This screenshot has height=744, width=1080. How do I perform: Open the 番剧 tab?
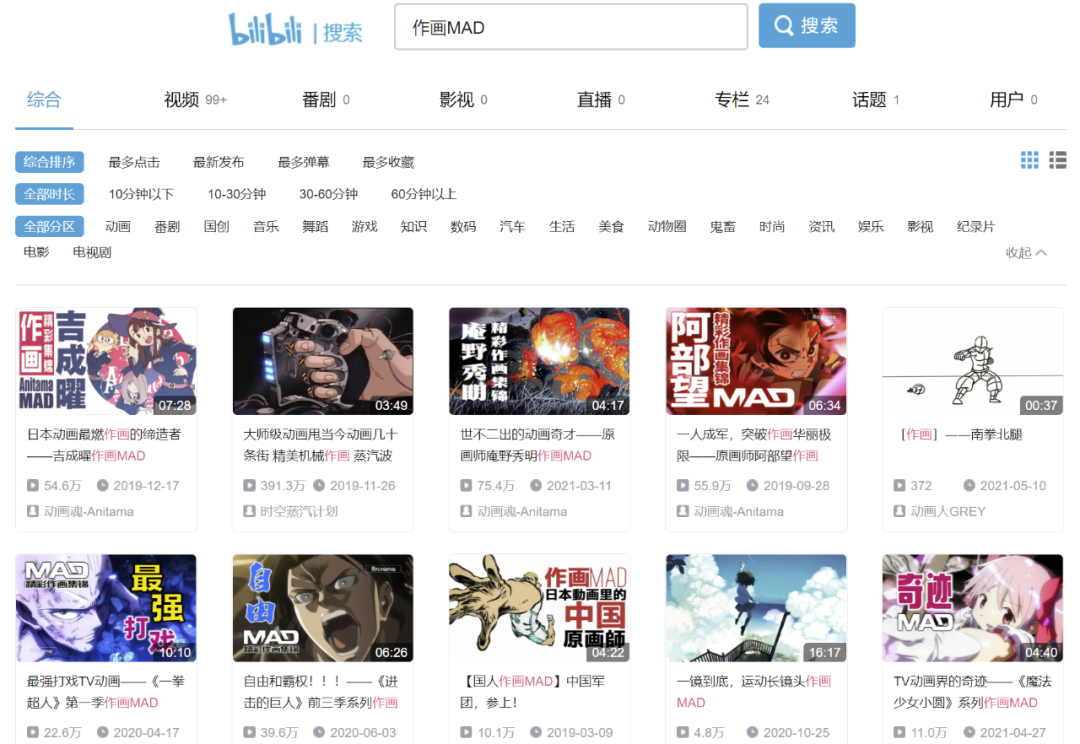click(326, 100)
